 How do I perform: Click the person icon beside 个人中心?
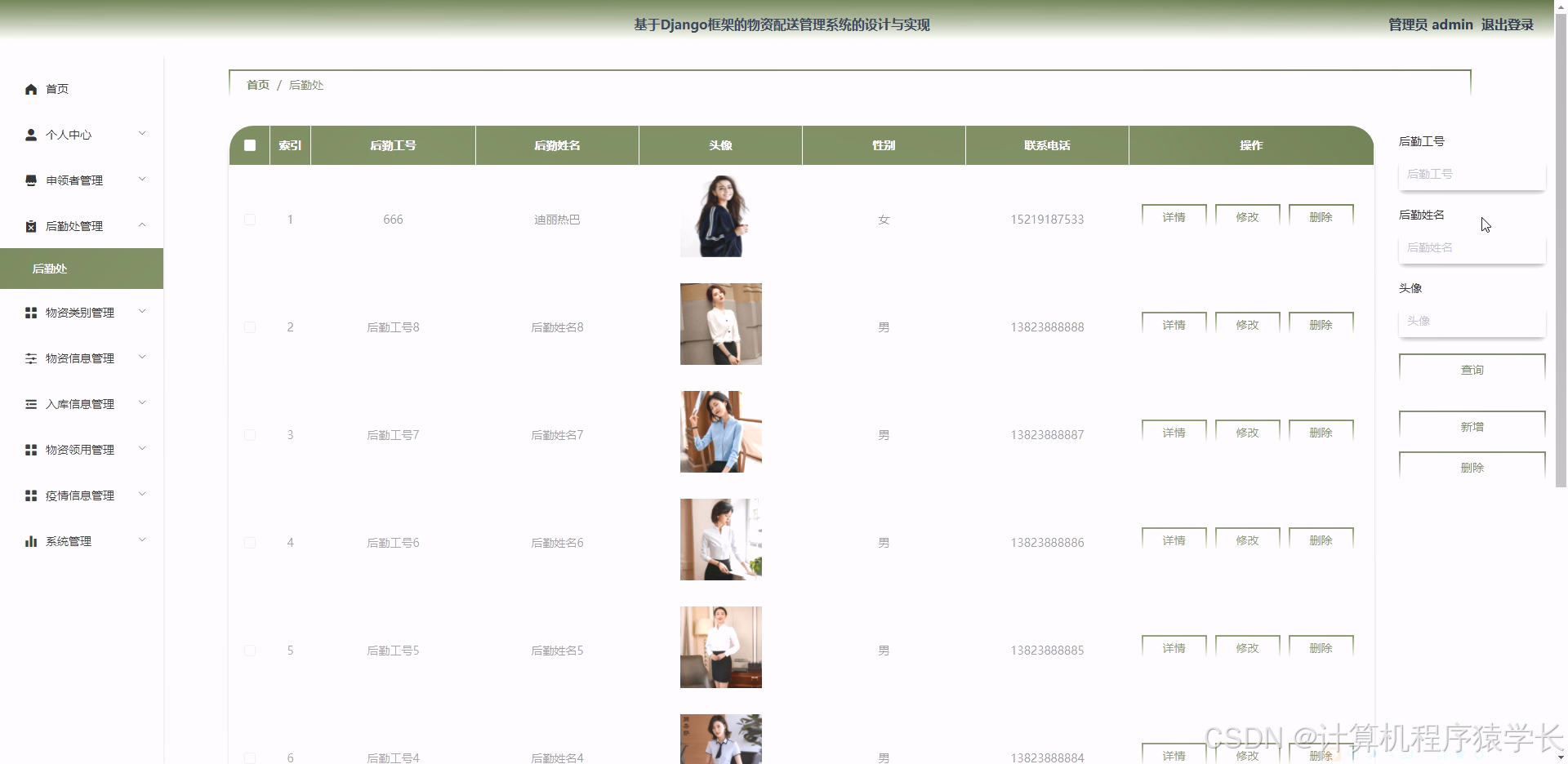[x=31, y=135]
